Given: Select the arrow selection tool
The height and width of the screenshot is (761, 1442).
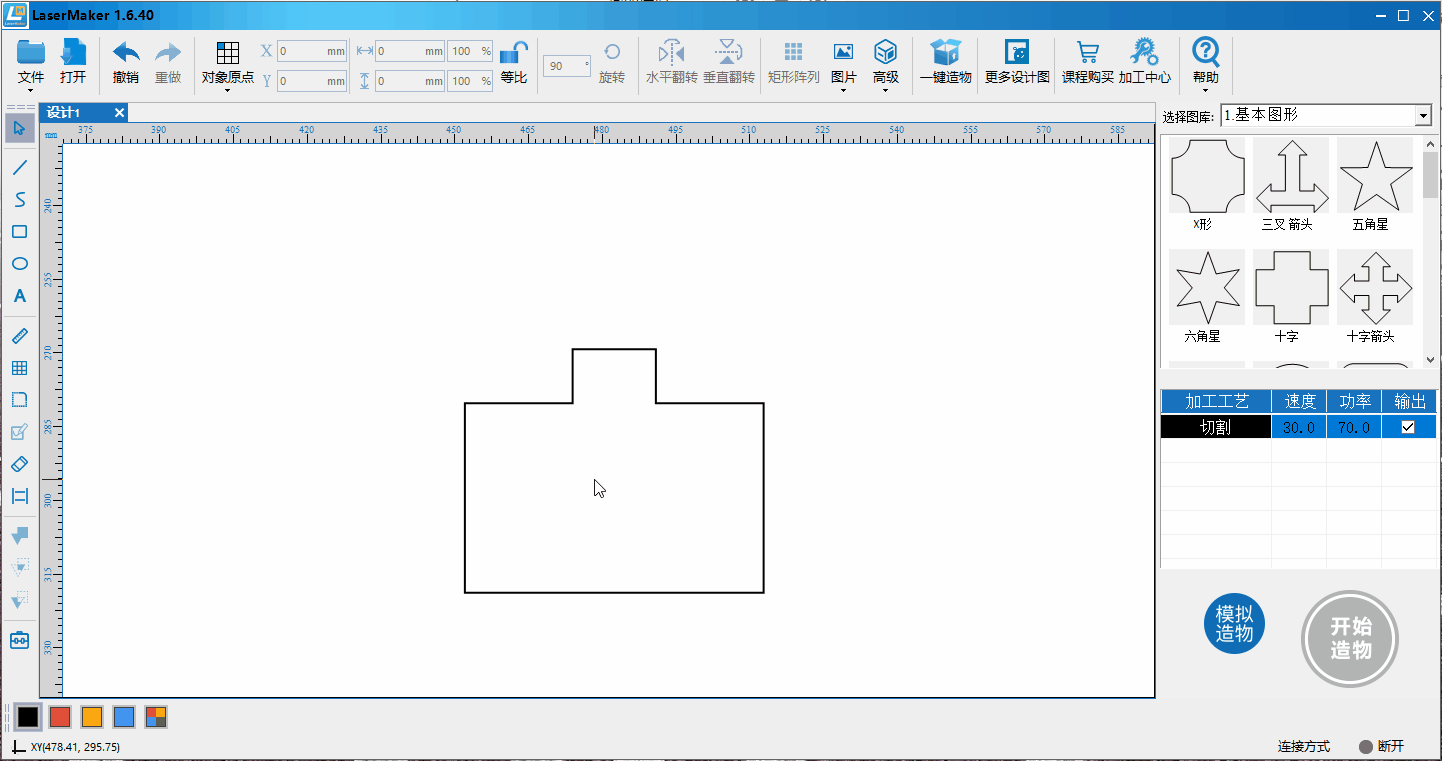Looking at the screenshot, I should point(20,127).
